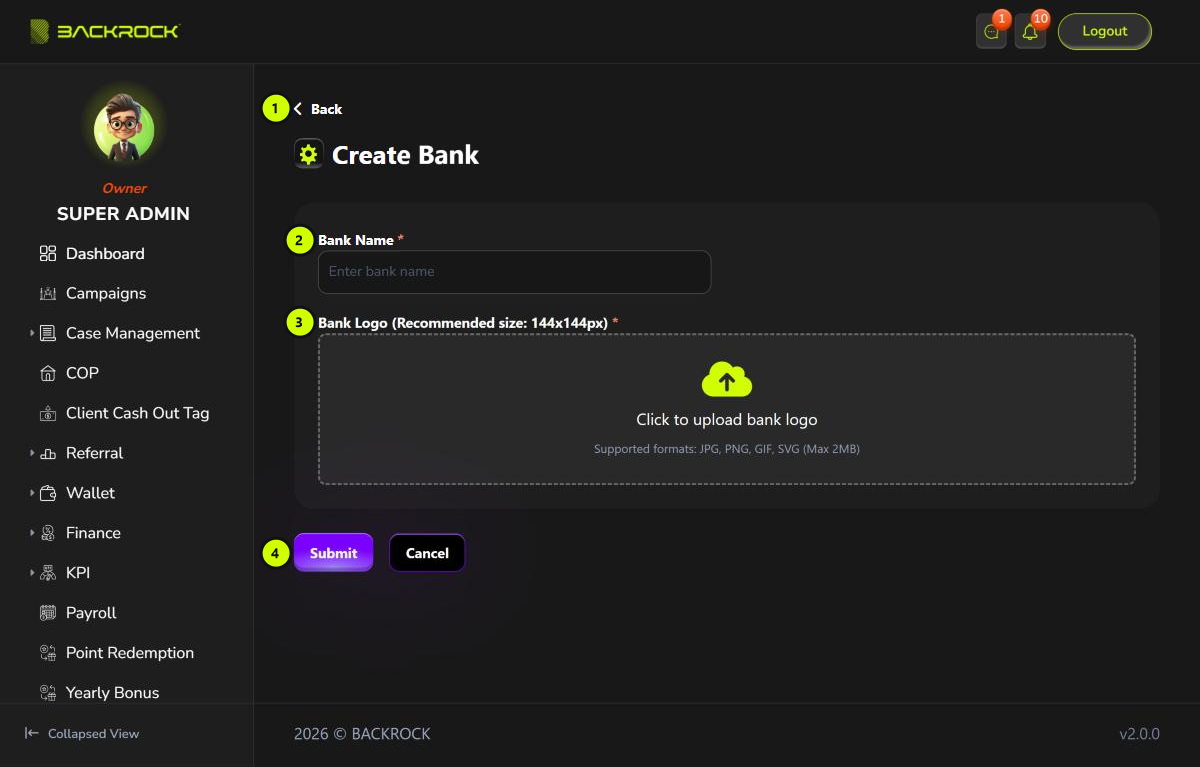Click the Logout button
1200x767 pixels.
click(x=1105, y=31)
